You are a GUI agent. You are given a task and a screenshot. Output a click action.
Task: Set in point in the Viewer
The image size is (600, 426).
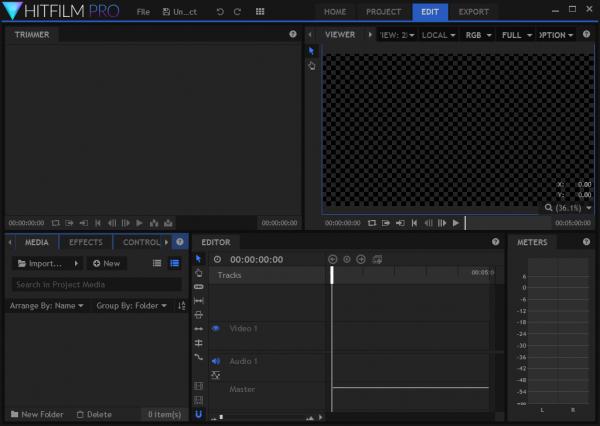[x=386, y=223]
